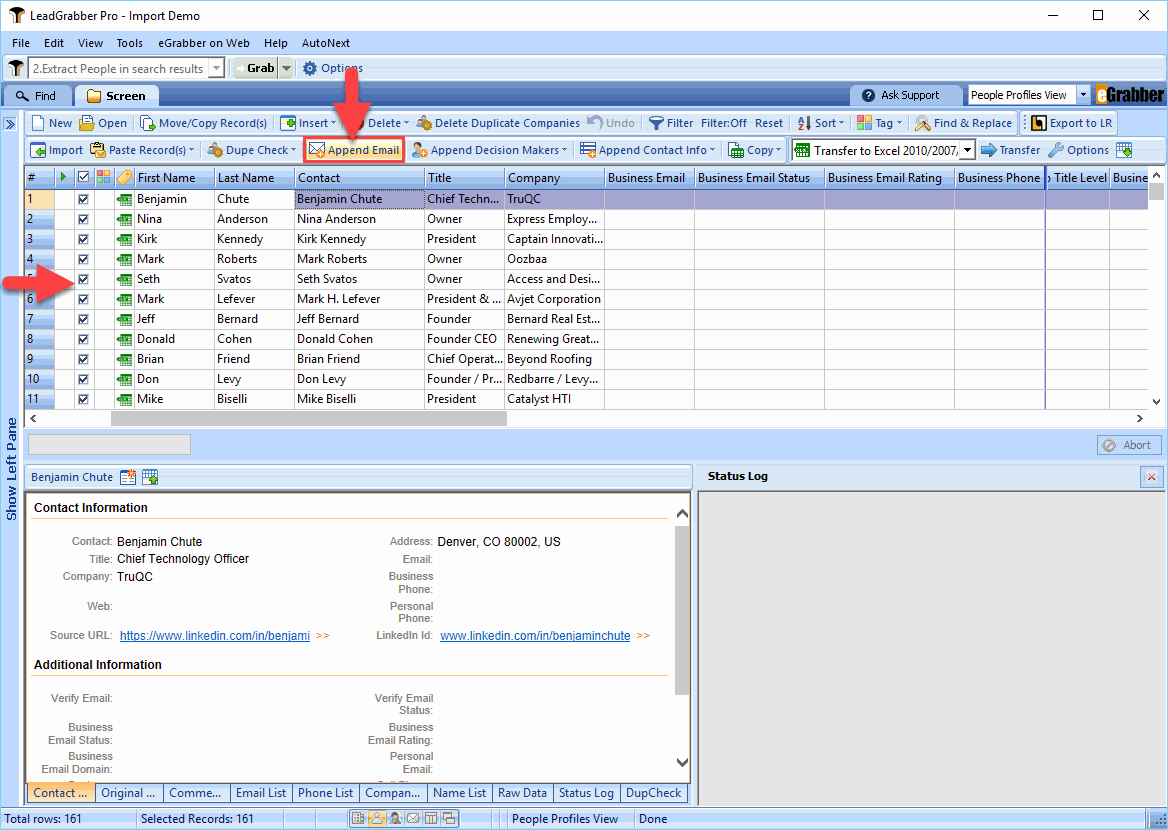The image size is (1168, 830).
Task: Click the table columns icon in status bar
Action: coord(431,818)
